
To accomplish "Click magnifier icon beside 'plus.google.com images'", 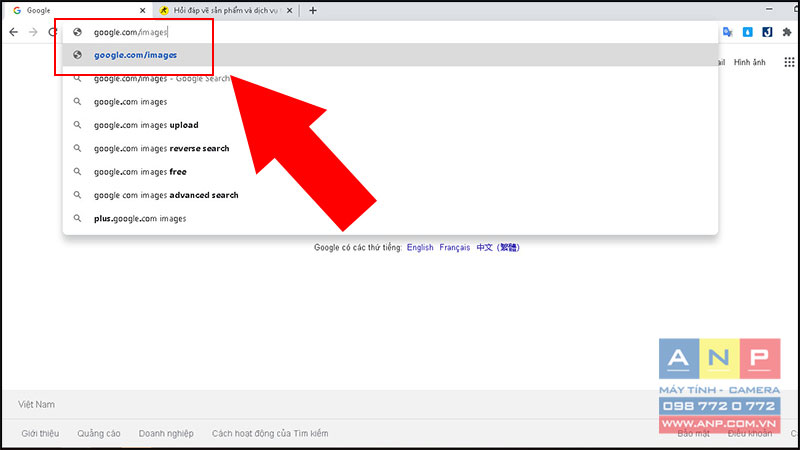I will (77, 218).
